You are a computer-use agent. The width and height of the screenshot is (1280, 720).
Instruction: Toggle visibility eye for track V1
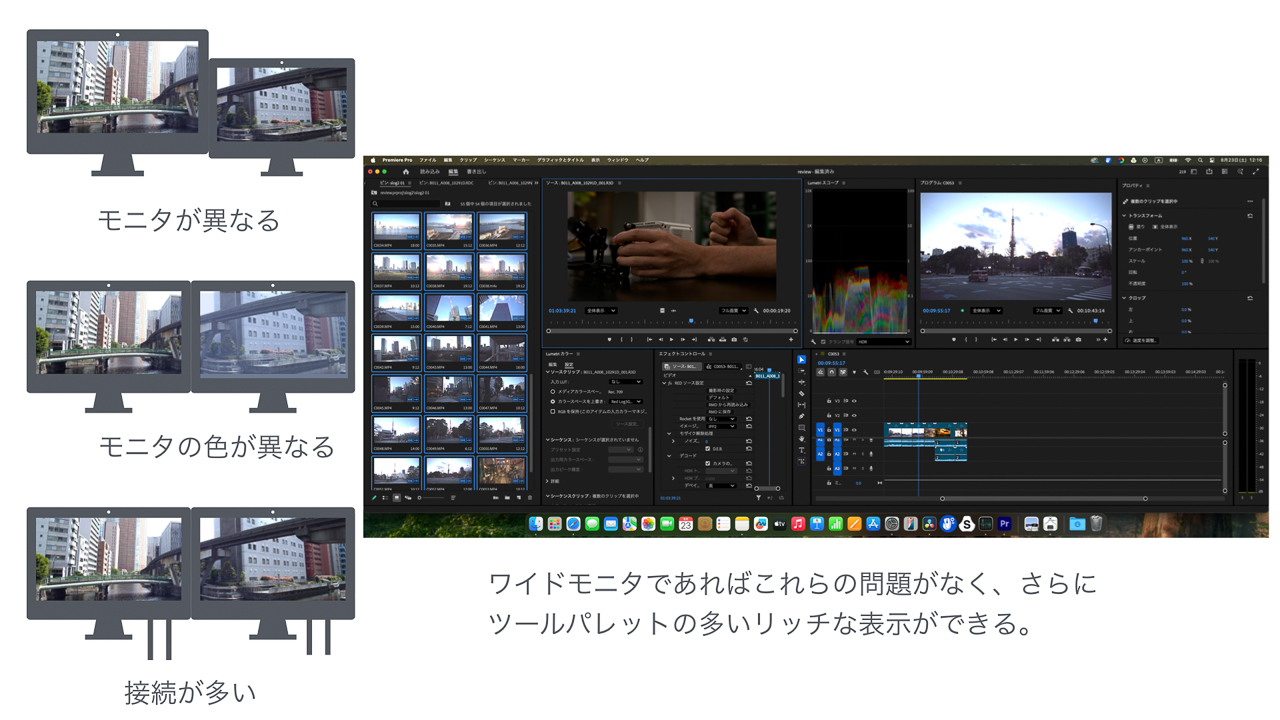(x=854, y=429)
